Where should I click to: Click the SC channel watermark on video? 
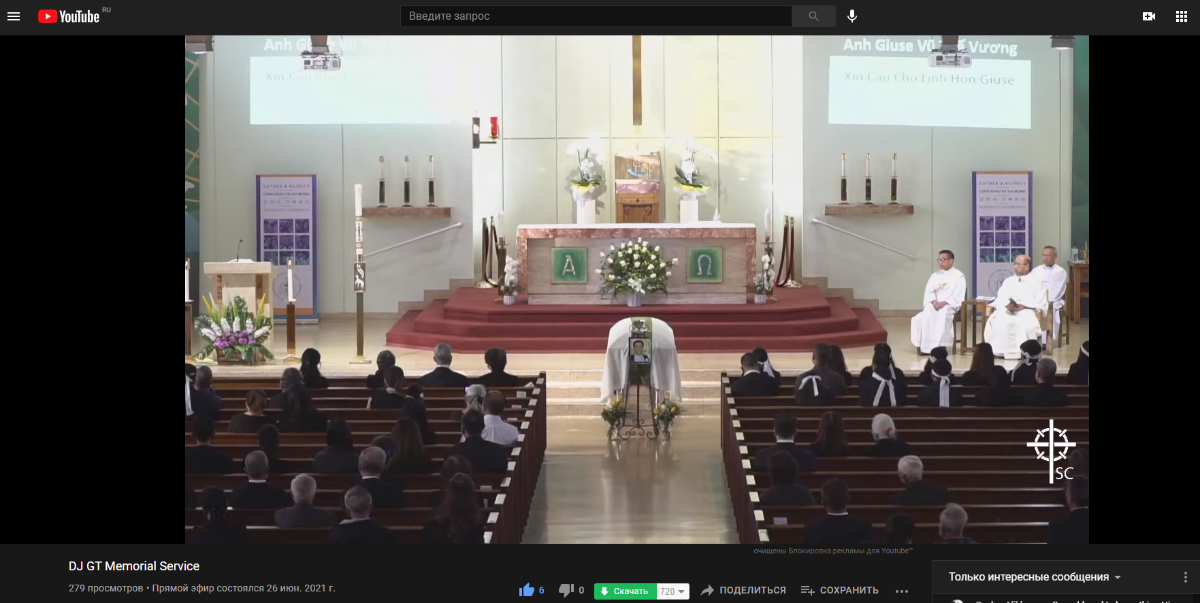[1051, 448]
